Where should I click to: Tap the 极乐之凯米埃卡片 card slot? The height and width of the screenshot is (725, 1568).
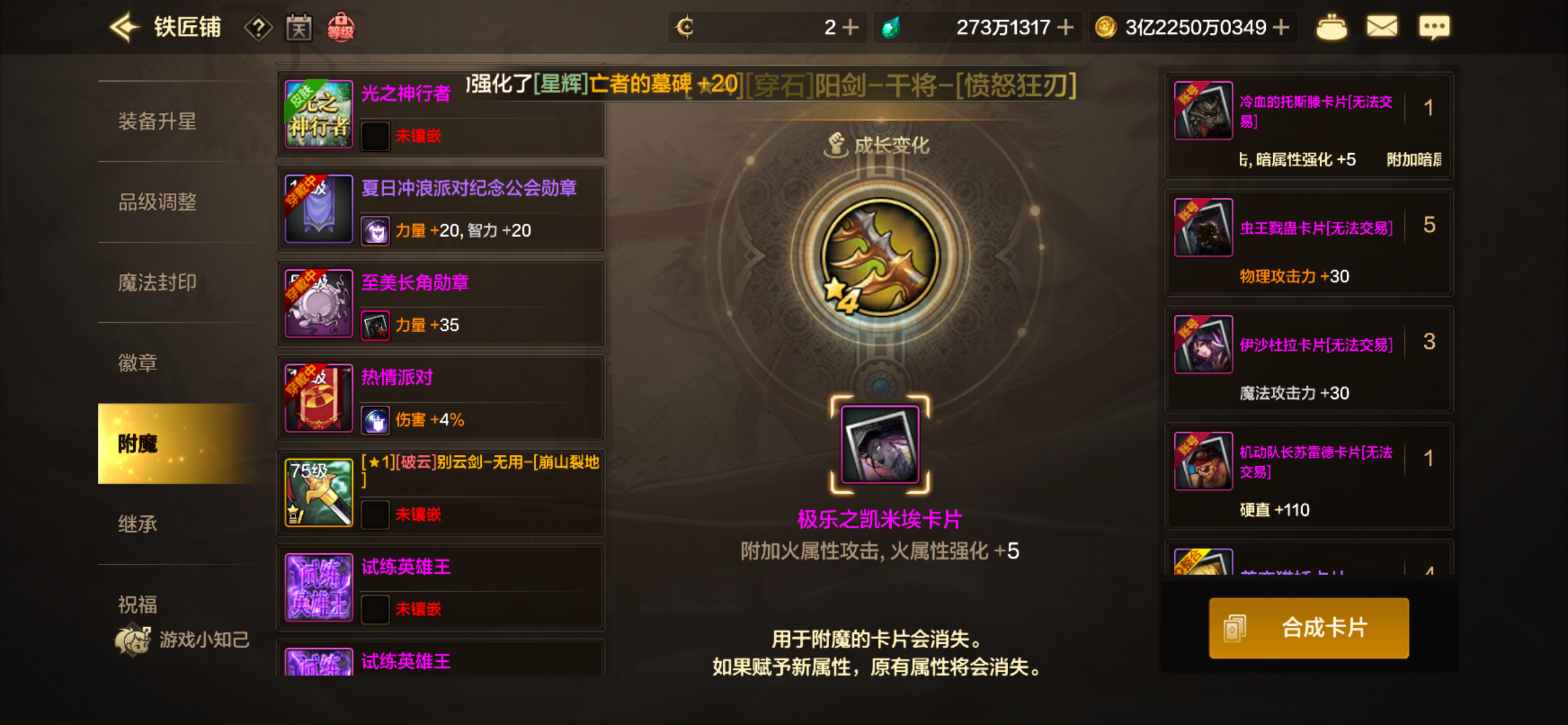[880, 444]
